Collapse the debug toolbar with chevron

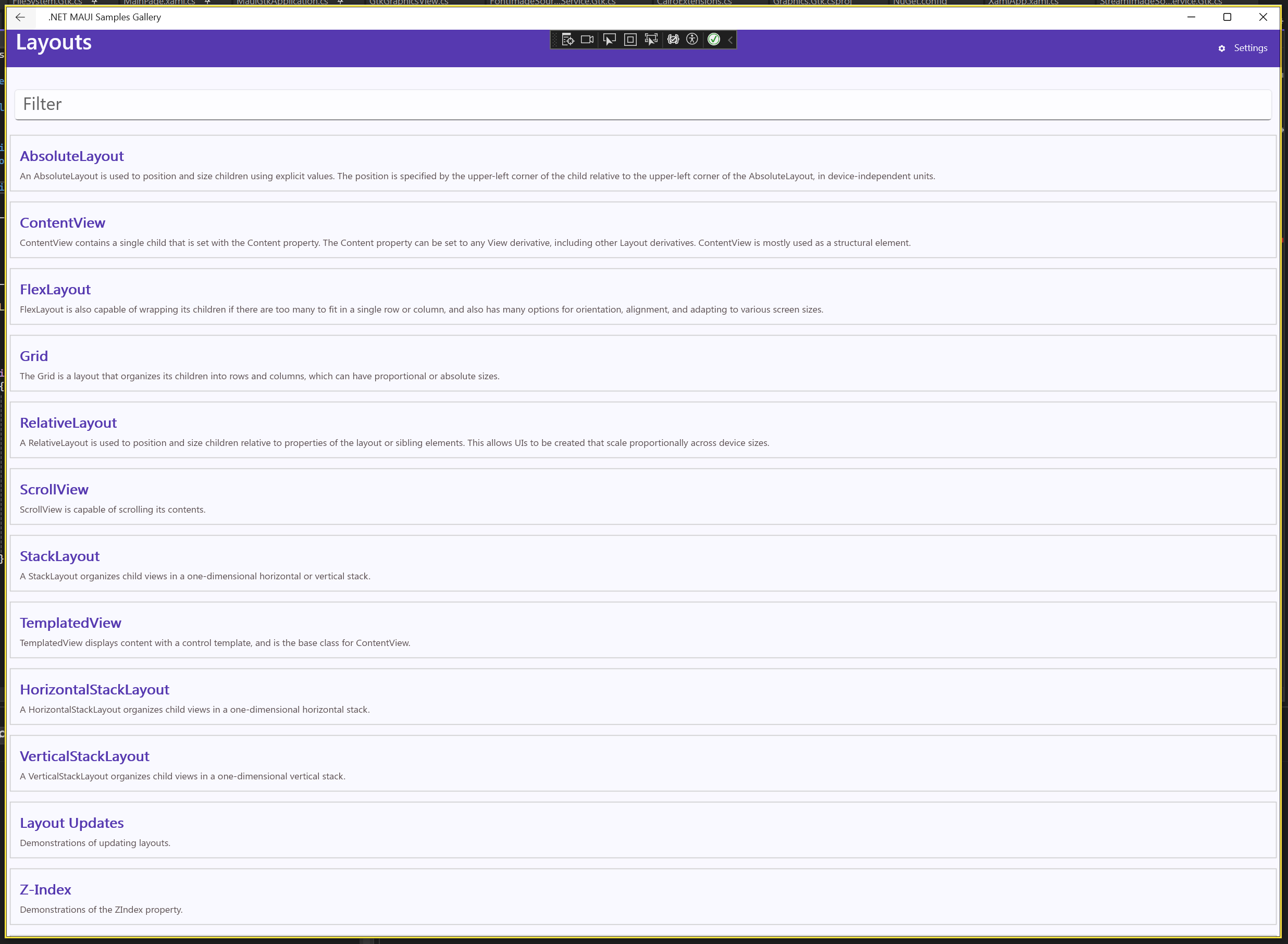coord(730,40)
